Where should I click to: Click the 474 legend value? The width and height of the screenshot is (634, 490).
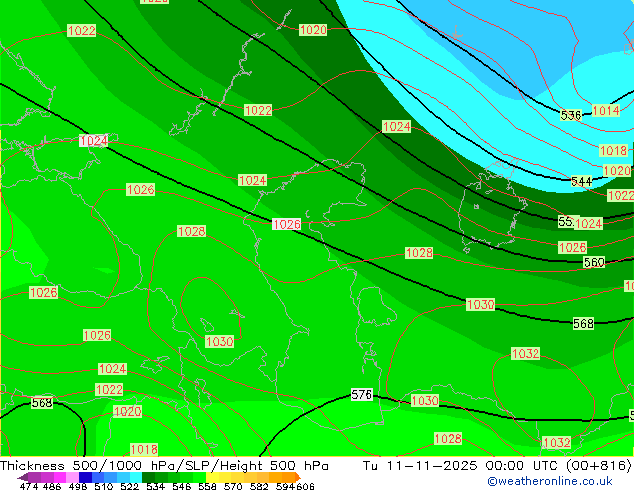[29, 486]
